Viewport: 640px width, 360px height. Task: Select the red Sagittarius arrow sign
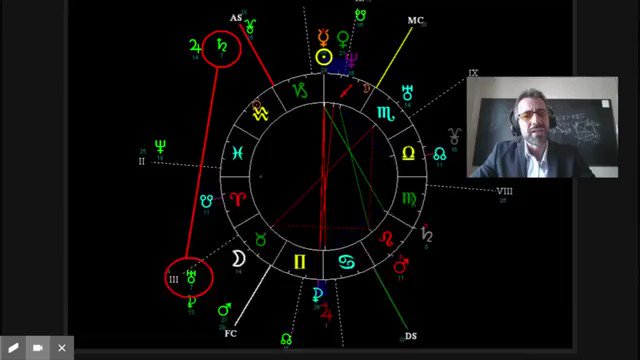[x=346, y=91]
